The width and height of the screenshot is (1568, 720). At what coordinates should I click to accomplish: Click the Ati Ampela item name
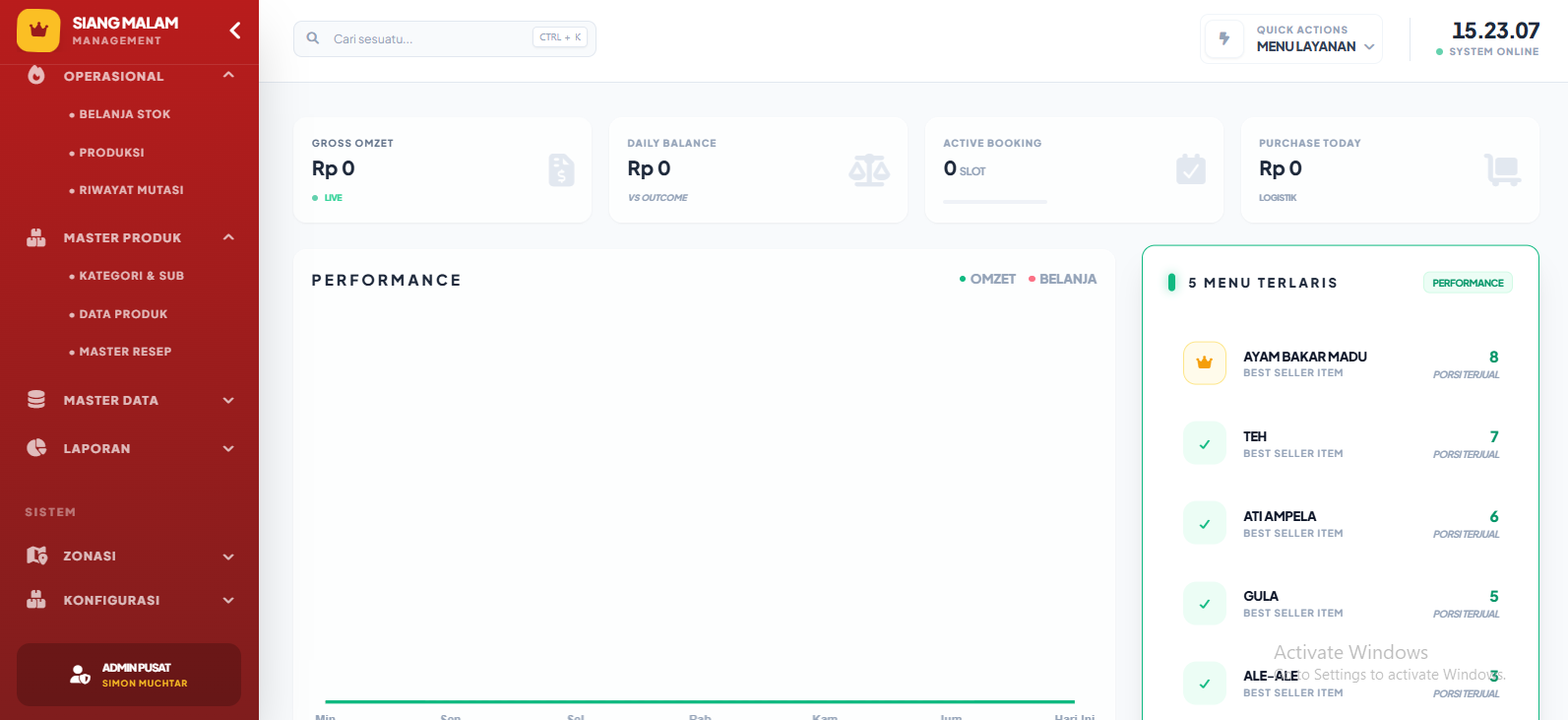pyautogui.click(x=1280, y=516)
